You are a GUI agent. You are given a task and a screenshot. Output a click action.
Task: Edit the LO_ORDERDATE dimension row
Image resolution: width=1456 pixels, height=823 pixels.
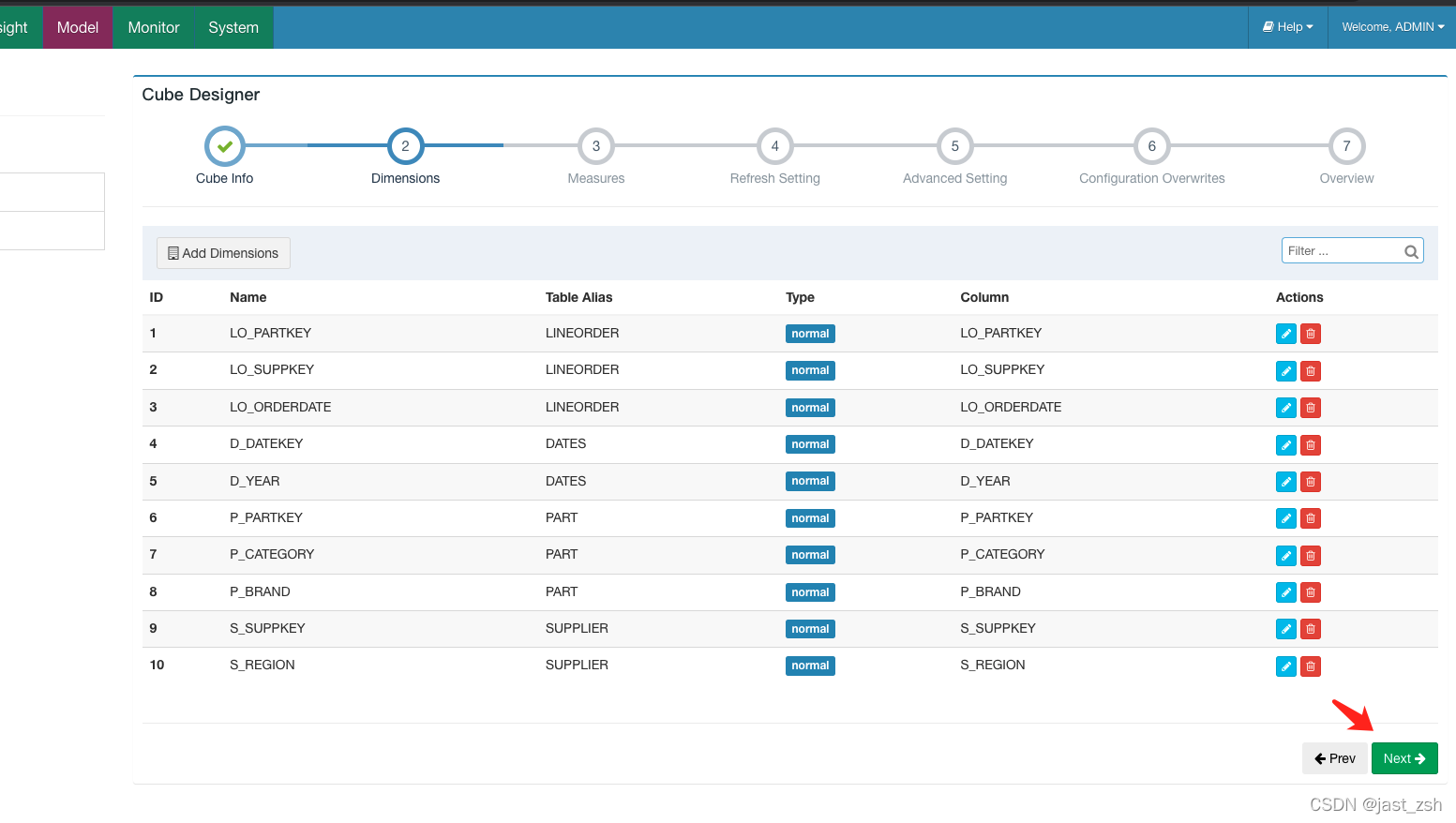click(x=1285, y=408)
